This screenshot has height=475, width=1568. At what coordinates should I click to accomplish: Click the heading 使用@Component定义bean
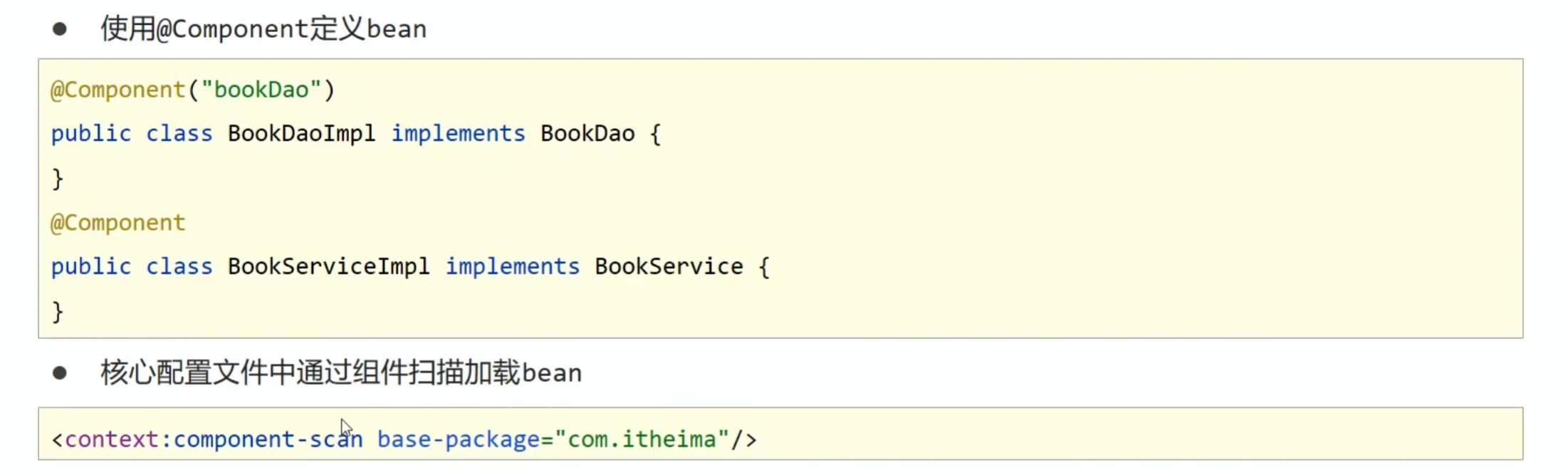263,29
